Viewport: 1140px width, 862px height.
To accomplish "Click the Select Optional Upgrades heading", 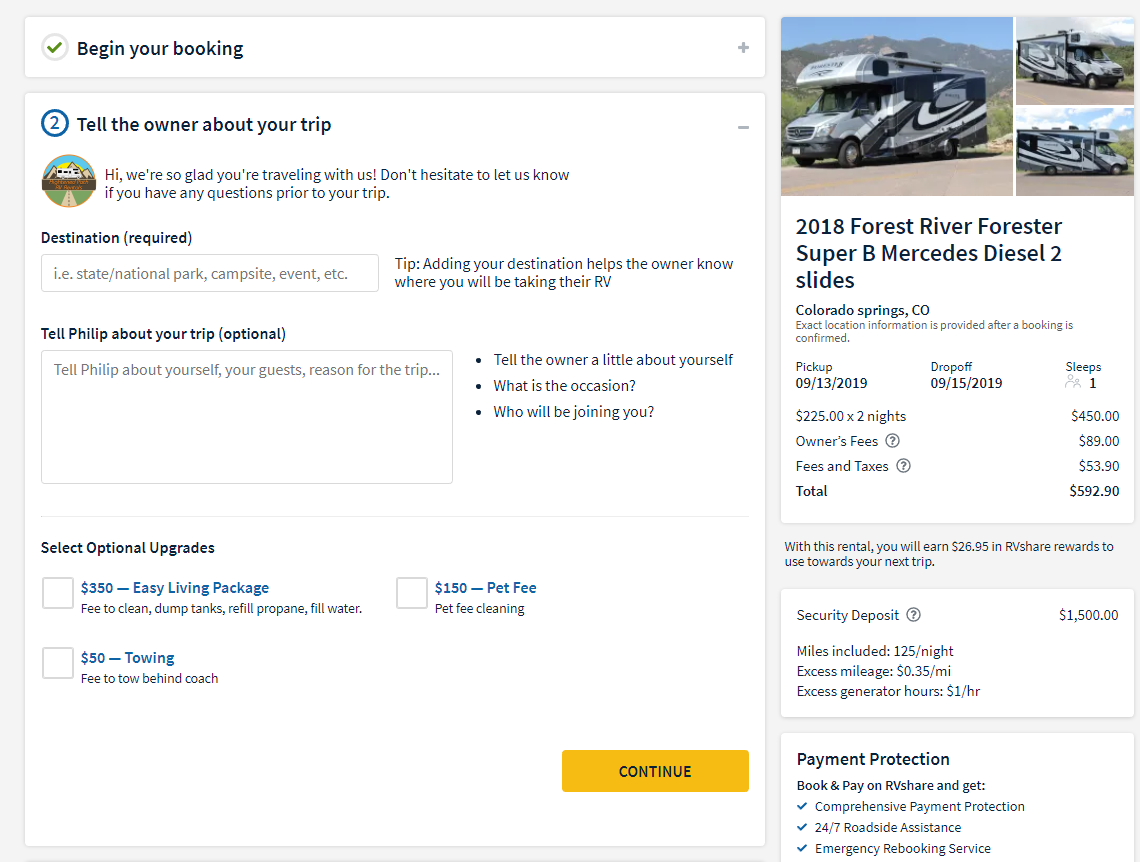I will click(x=127, y=547).
